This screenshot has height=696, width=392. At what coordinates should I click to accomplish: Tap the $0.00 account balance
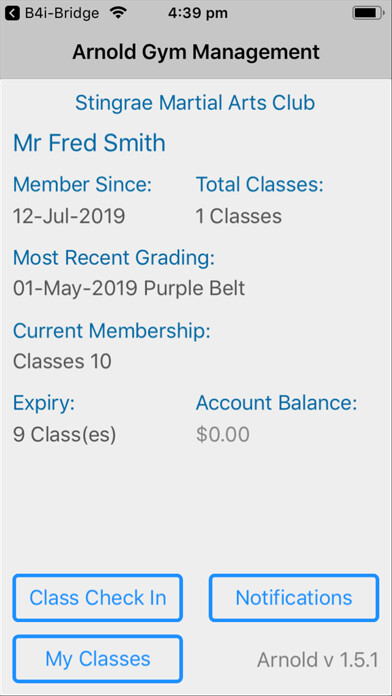223,435
